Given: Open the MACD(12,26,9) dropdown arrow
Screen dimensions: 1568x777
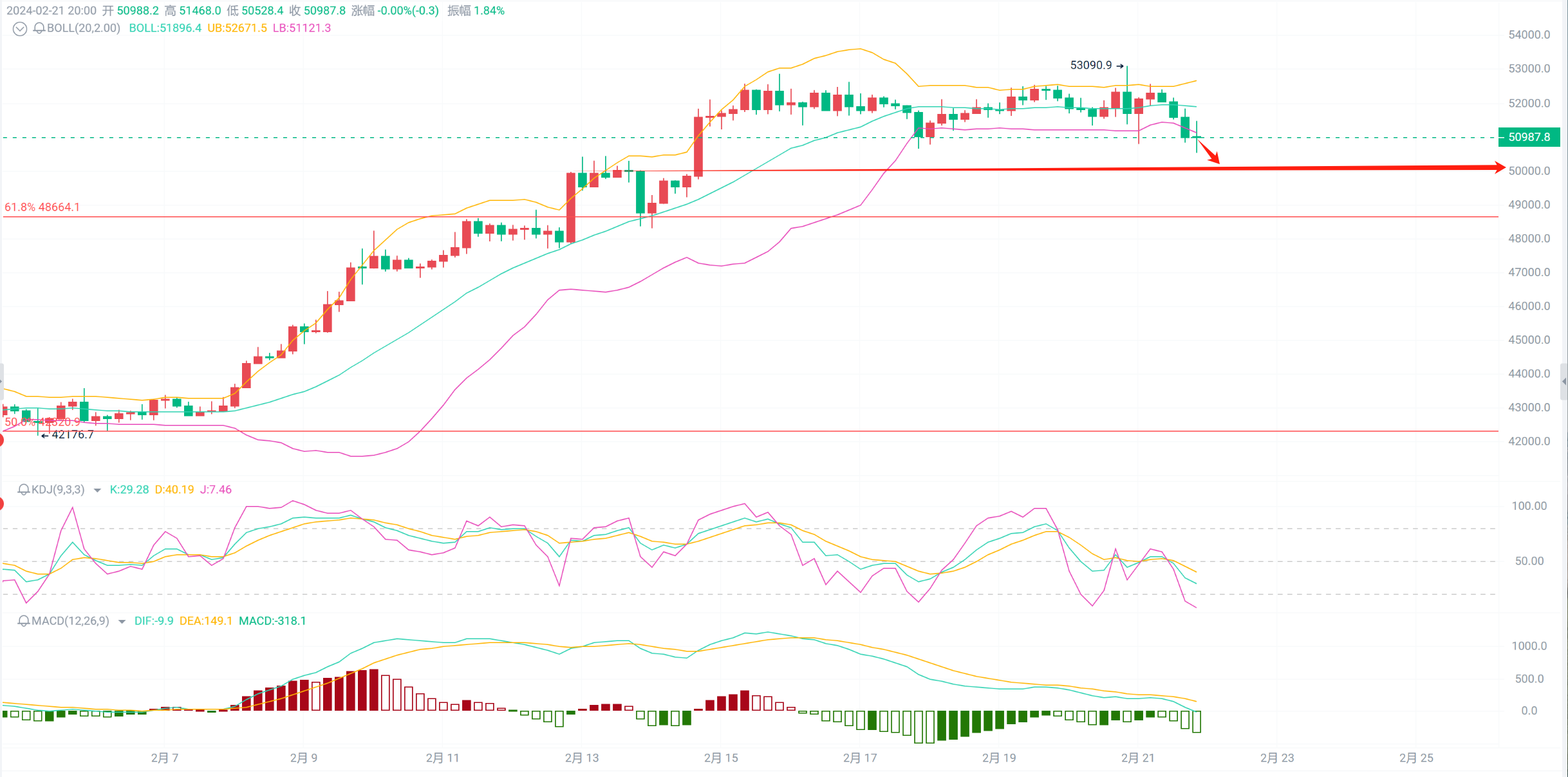Looking at the screenshot, I should [122, 622].
